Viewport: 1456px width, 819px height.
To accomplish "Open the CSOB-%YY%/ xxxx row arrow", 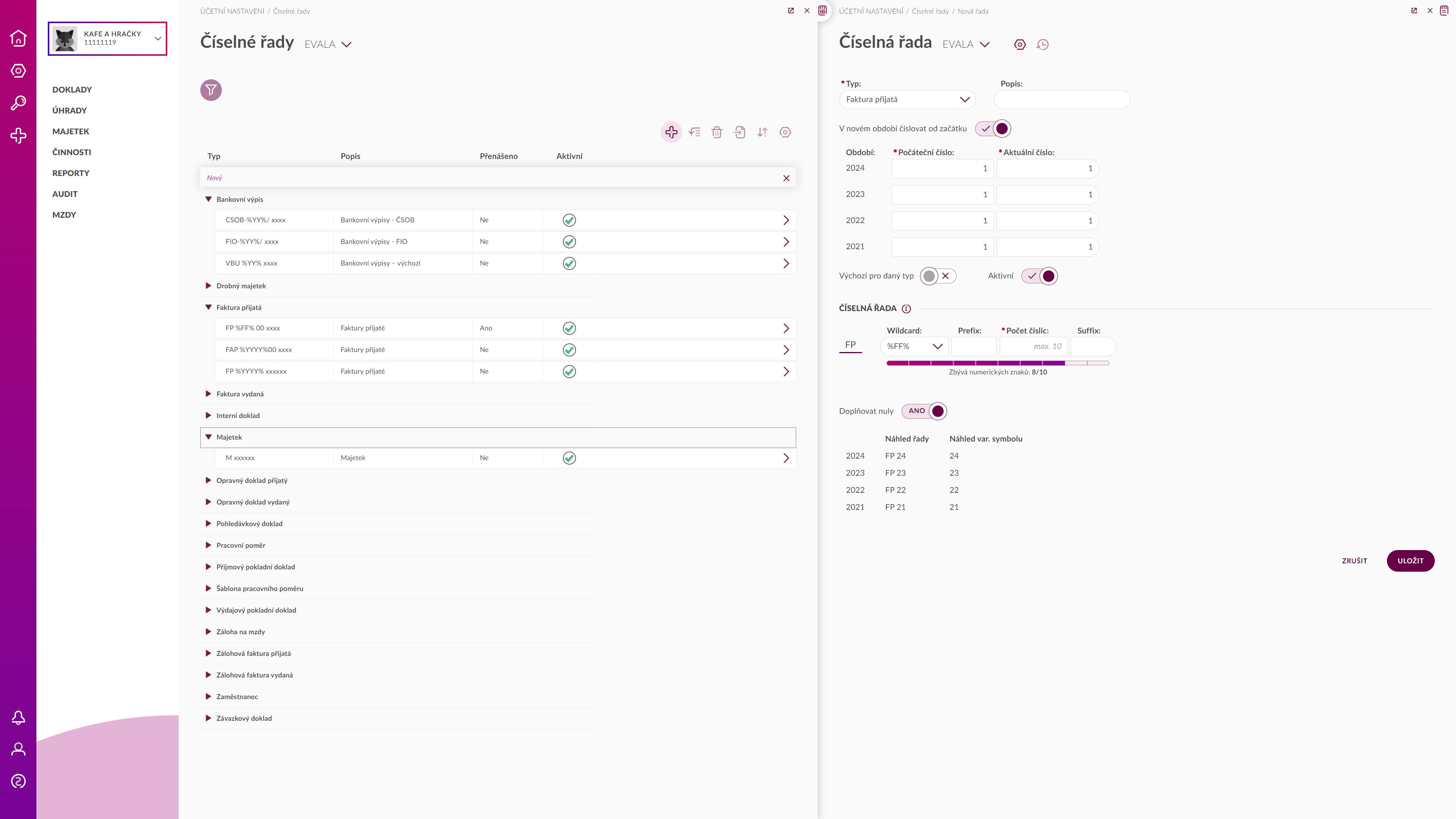I will (x=786, y=220).
